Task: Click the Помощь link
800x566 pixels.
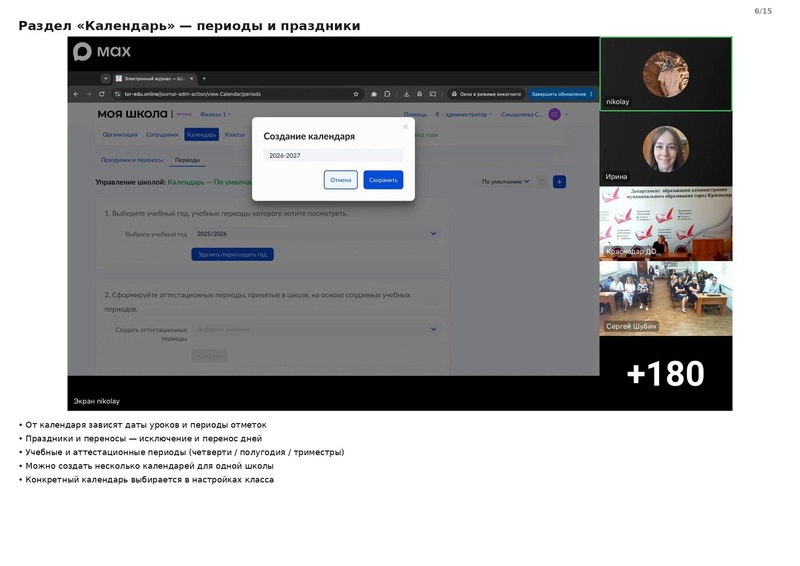Action: pos(415,114)
